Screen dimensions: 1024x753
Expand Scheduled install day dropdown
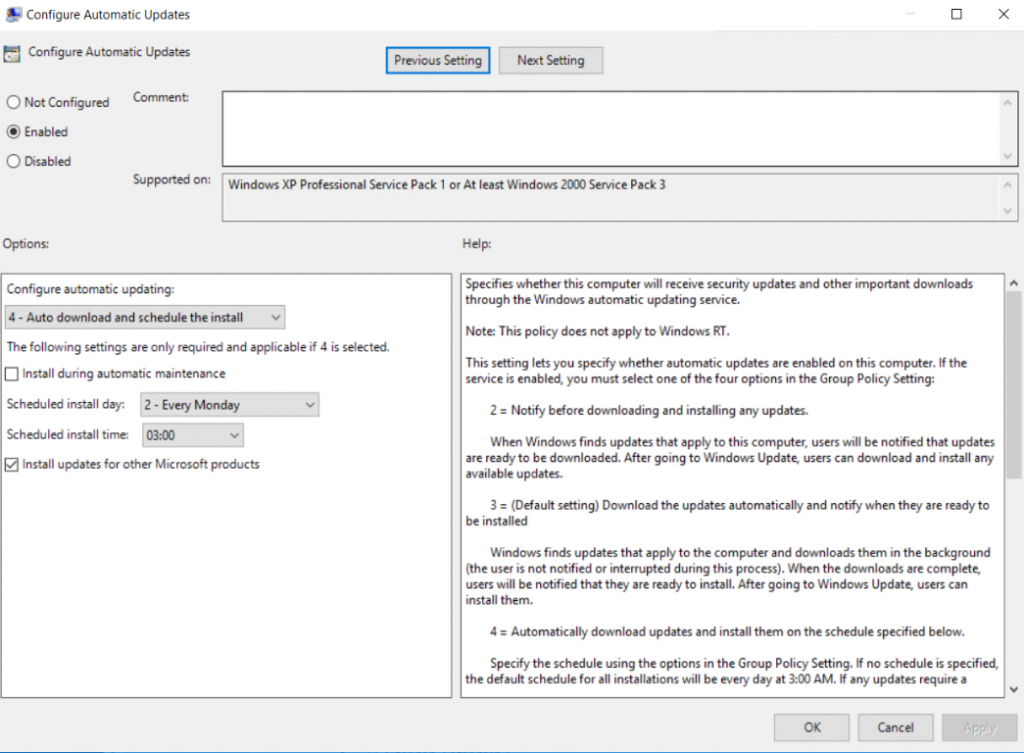(229, 405)
